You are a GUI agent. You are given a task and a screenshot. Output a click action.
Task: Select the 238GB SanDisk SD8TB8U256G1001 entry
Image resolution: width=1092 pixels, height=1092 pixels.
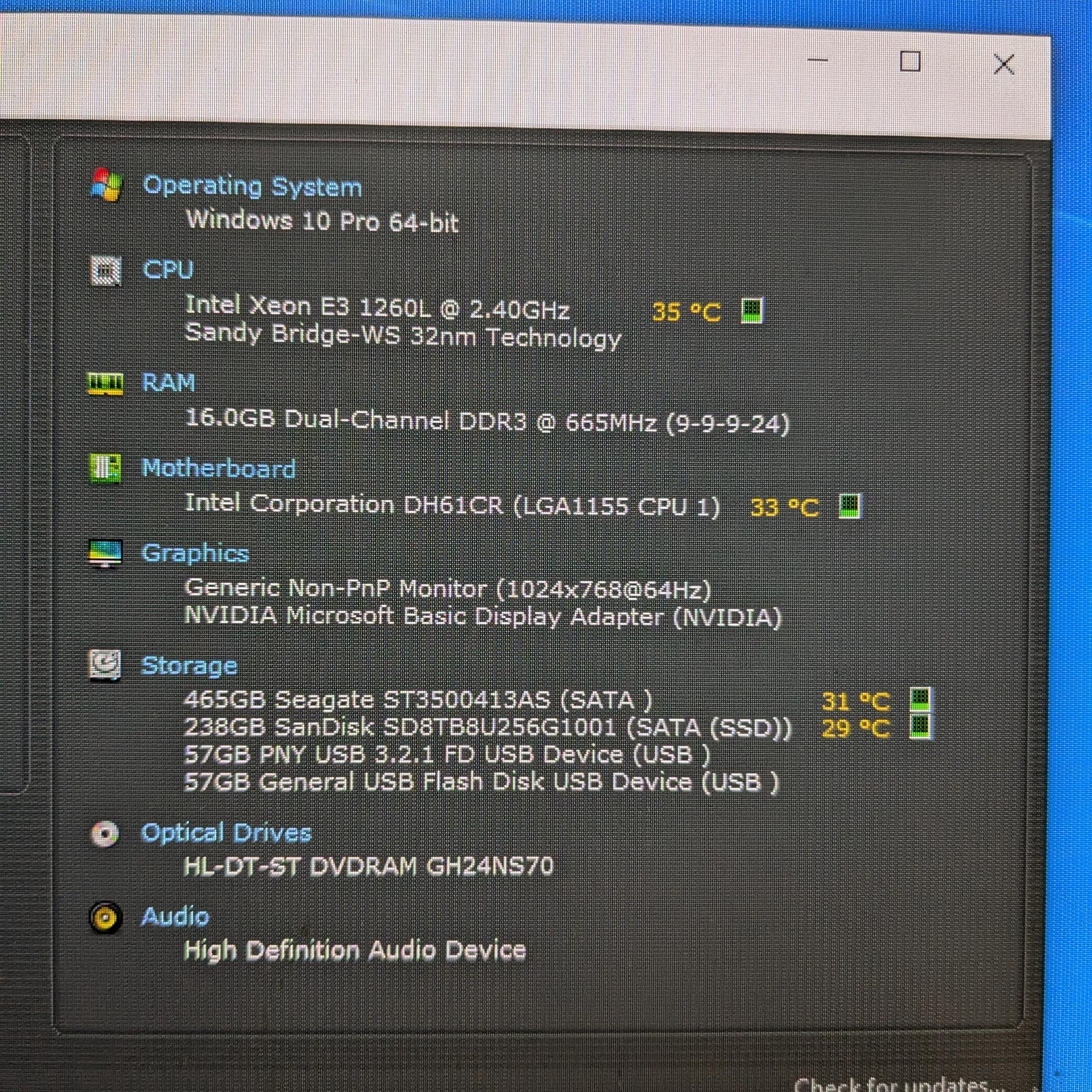pyautogui.click(x=488, y=727)
